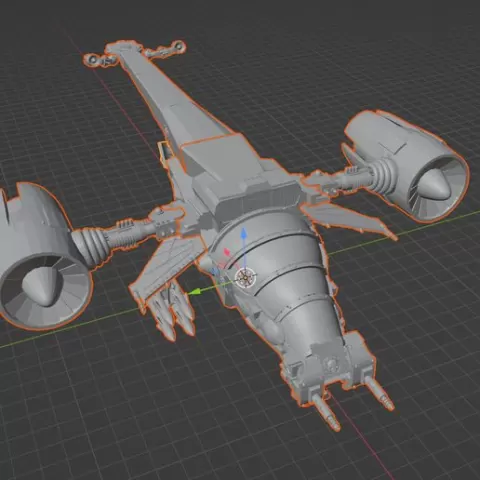The image size is (480, 480).
Task: Click the red X-axis gizmo handle
Action: coord(227,252)
